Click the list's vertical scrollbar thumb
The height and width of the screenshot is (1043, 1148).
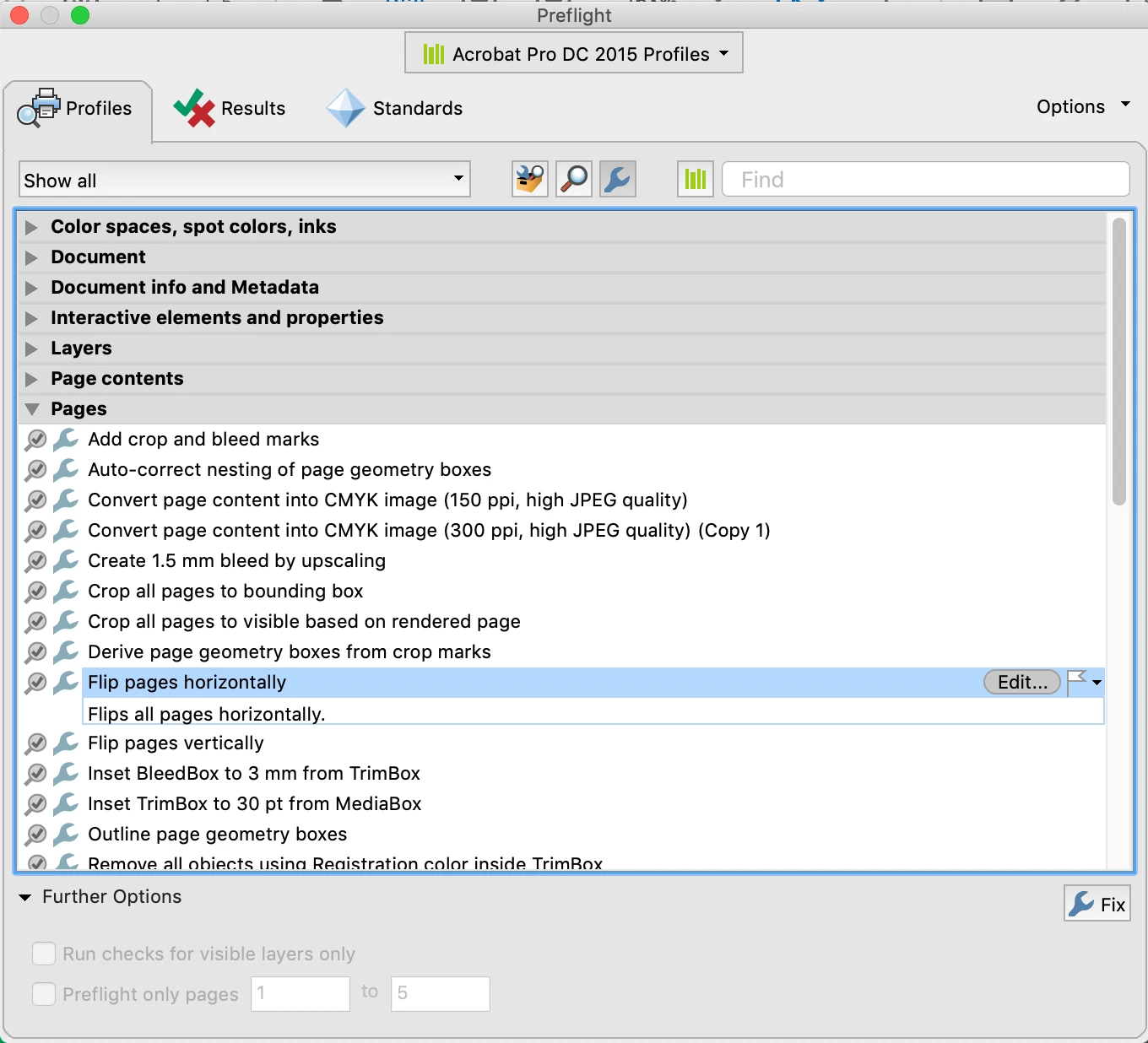[x=1119, y=363]
